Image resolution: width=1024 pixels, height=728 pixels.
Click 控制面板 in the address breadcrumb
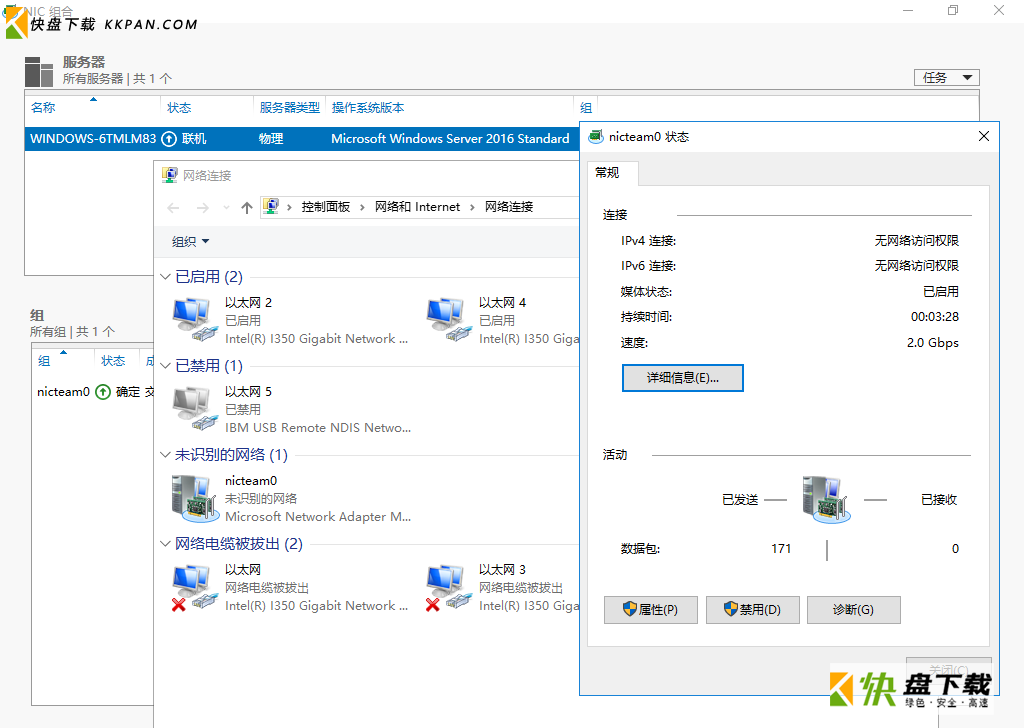325,207
